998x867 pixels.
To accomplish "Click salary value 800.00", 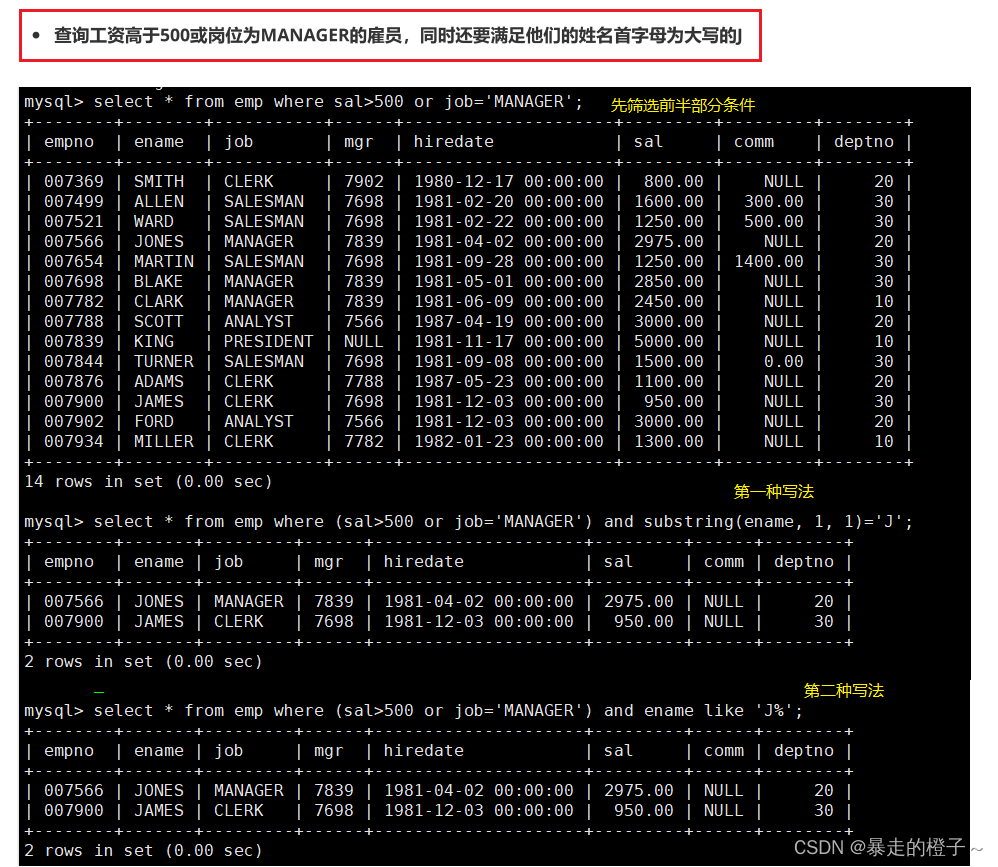I will 673,181.
